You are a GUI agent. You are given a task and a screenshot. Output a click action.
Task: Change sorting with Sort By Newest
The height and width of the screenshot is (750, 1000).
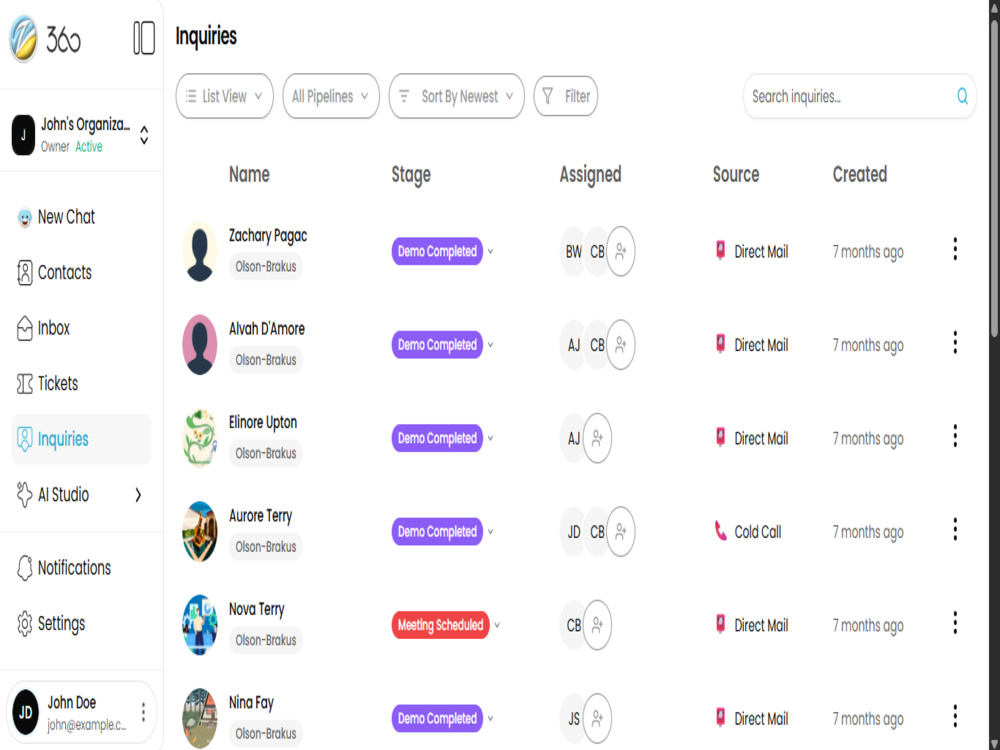pos(457,96)
